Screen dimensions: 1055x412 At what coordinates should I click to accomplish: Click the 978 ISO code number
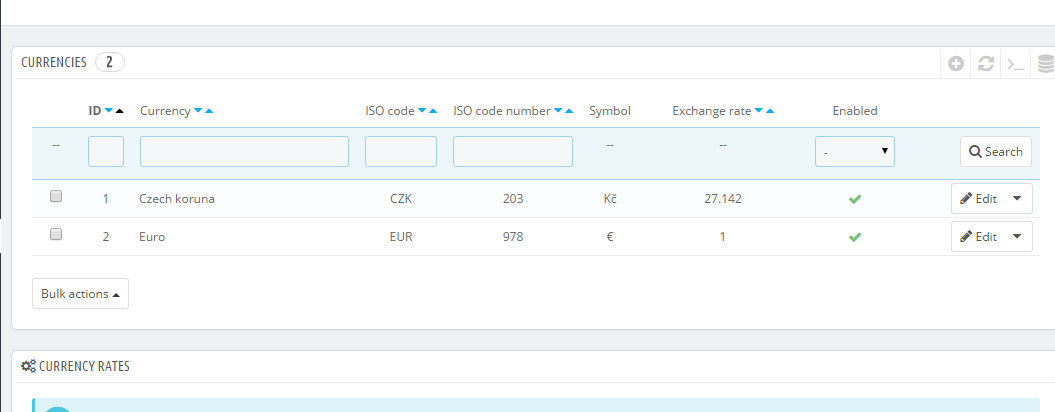pos(513,237)
